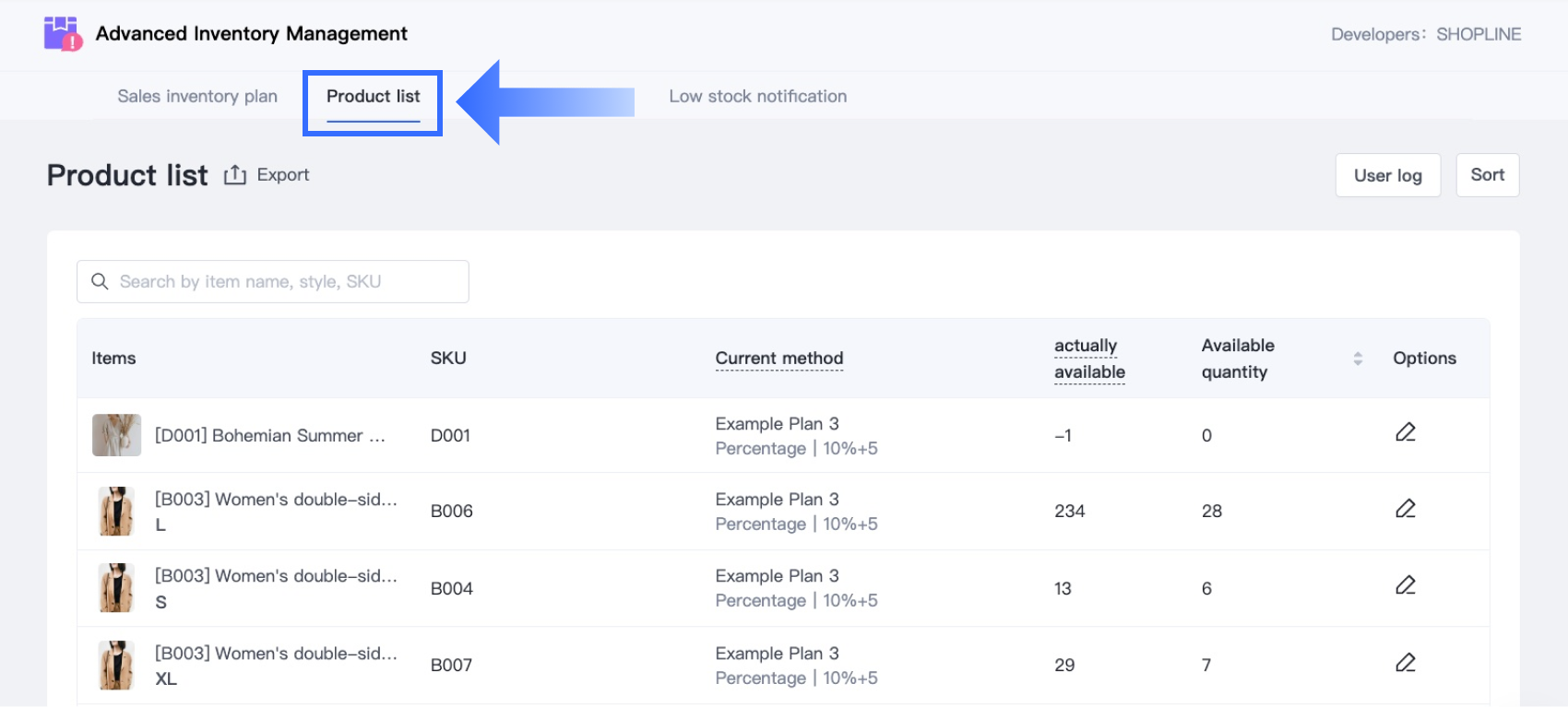
Task: Click the Current method column header
Action: (778, 359)
